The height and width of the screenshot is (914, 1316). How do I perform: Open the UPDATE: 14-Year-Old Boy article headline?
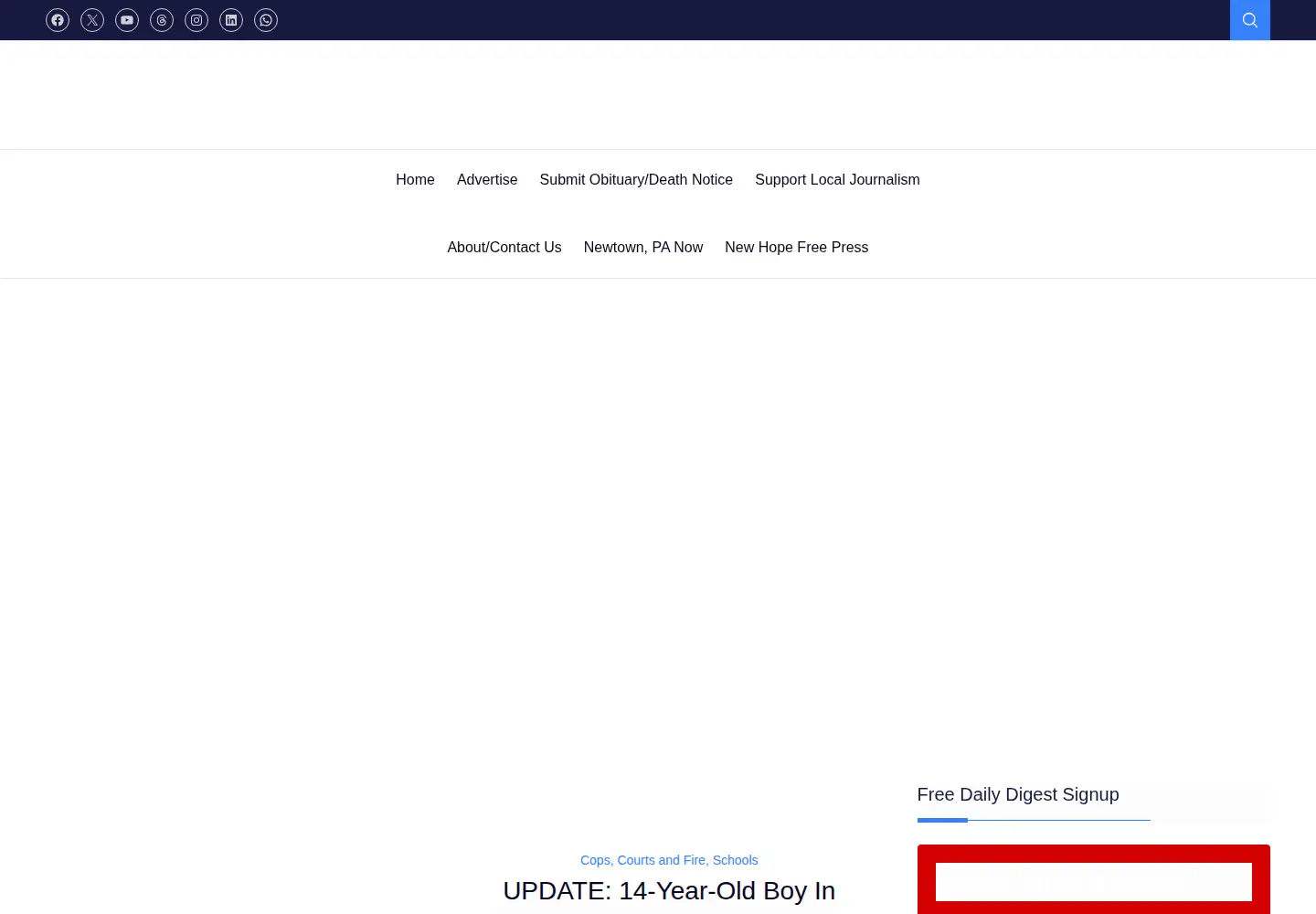coord(669,891)
